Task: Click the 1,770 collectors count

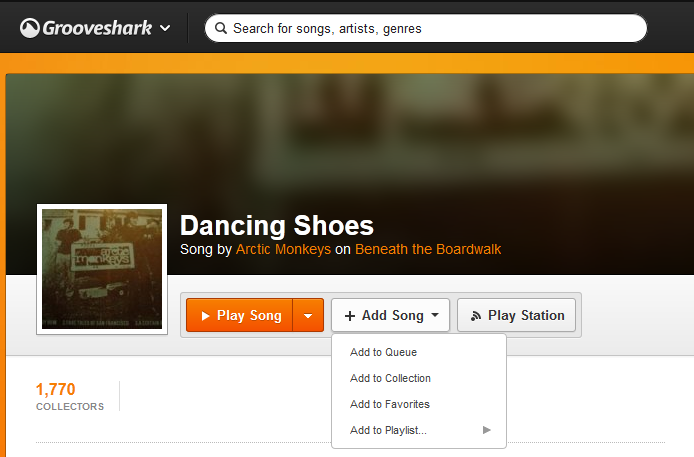Action: click(x=56, y=389)
